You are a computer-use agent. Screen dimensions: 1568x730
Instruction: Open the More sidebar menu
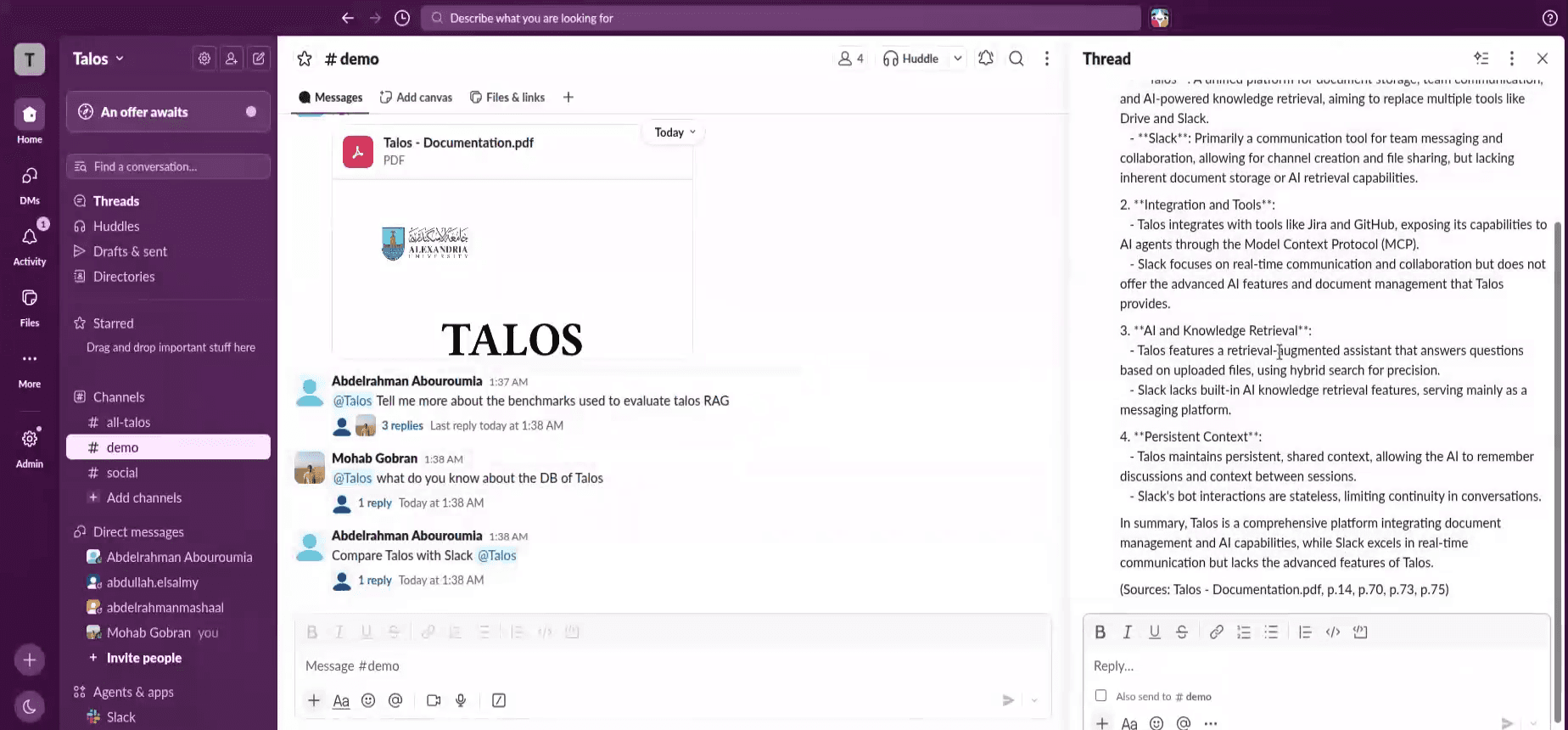pyautogui.click(x=30, y=367)
